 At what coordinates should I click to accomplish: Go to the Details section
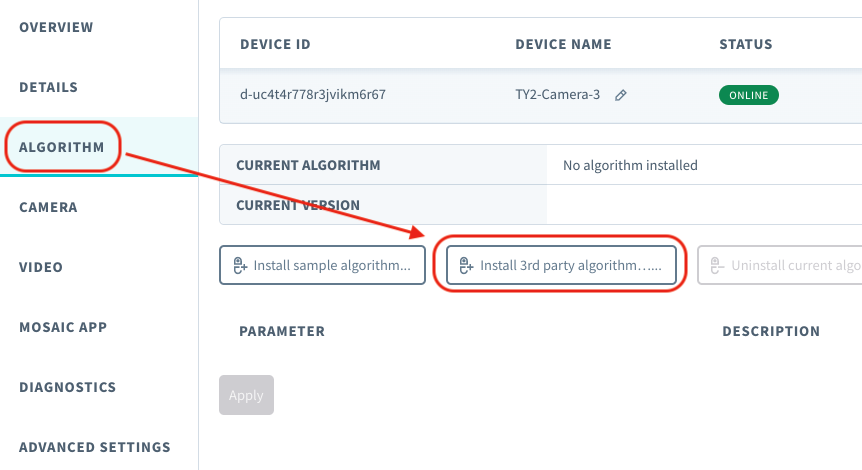pyautogui.click(x=48, y=87)
